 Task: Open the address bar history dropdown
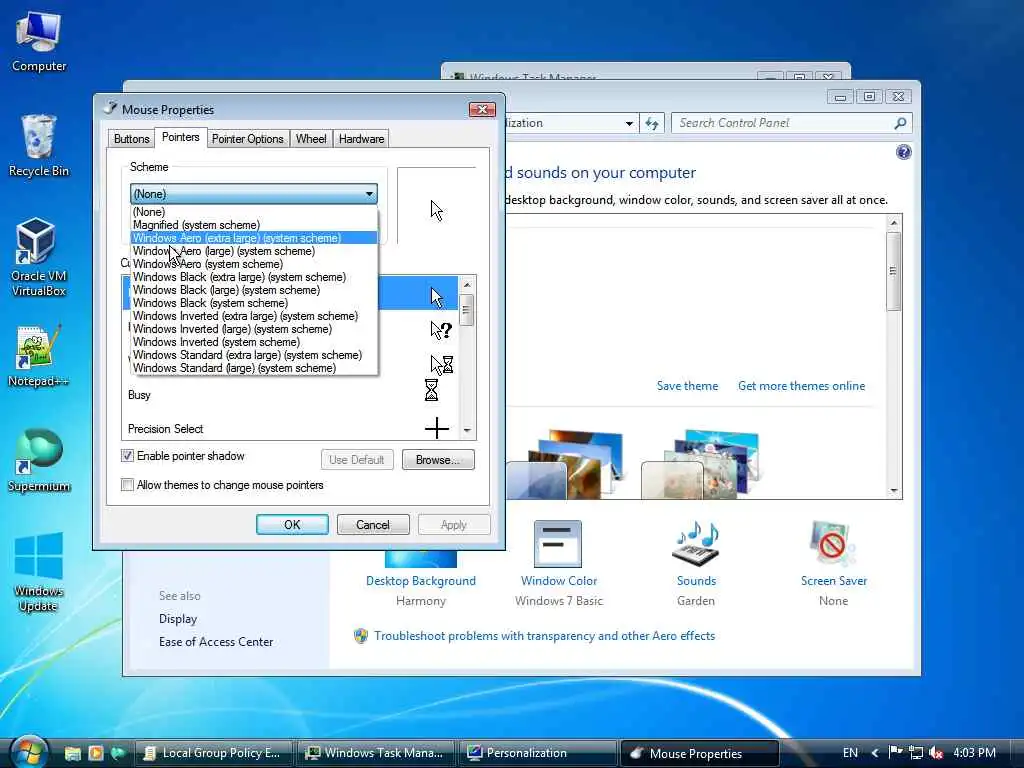(x=629, y=123)
